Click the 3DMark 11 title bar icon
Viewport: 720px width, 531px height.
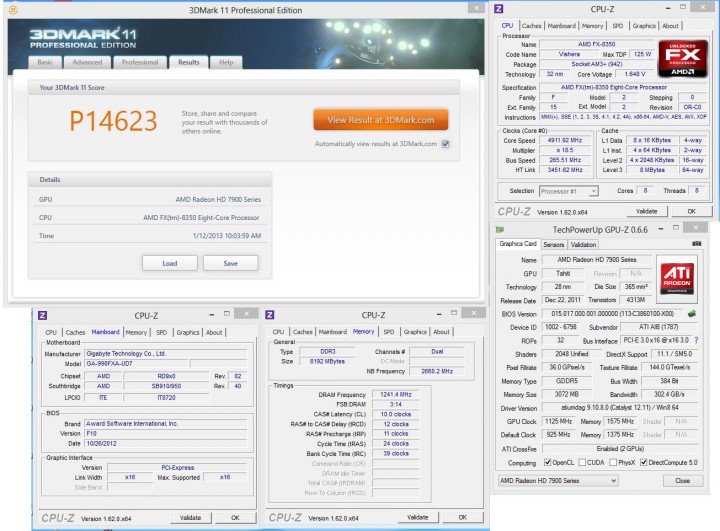click(13, 10)
